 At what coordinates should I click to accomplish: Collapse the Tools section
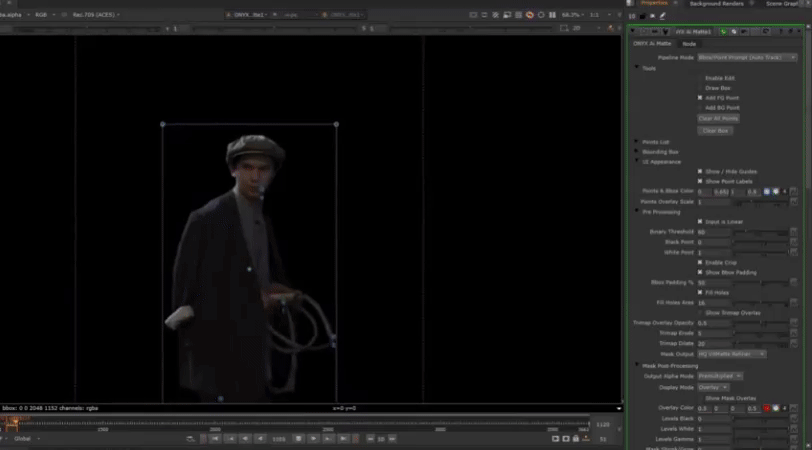pyautogui.click(x=637, y=68)
